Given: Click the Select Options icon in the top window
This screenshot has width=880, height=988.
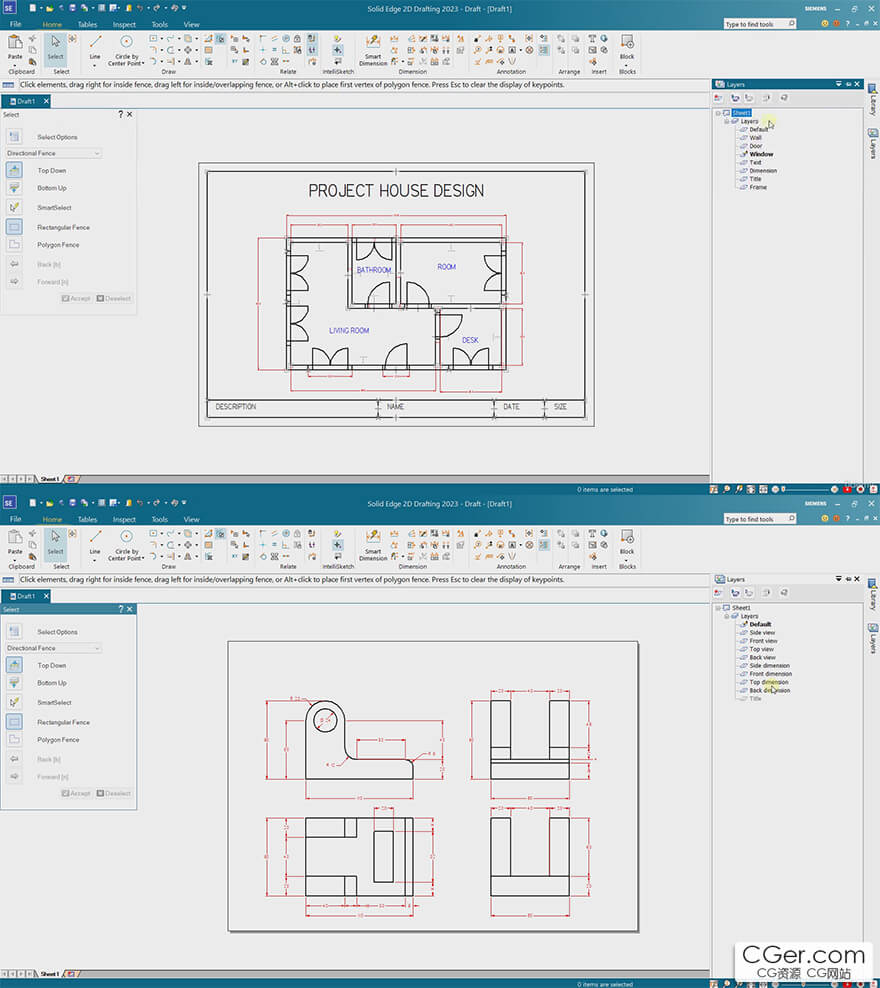Looking at the screenshot, I should [14, 137].
